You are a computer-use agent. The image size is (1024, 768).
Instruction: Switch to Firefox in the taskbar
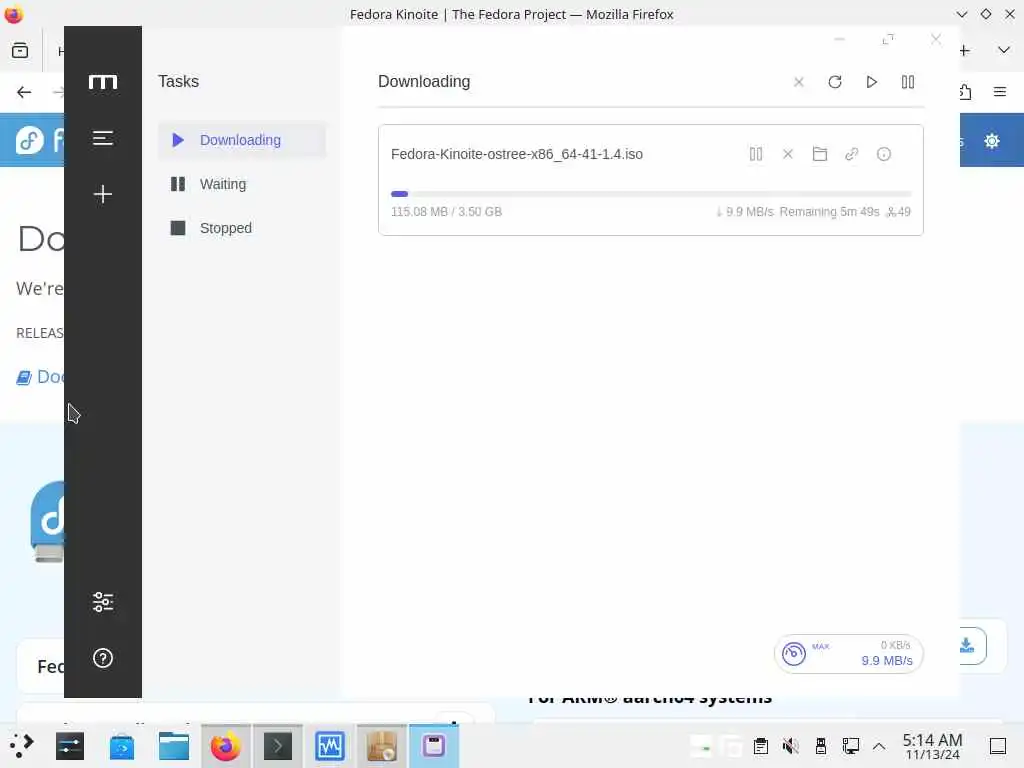225,746
